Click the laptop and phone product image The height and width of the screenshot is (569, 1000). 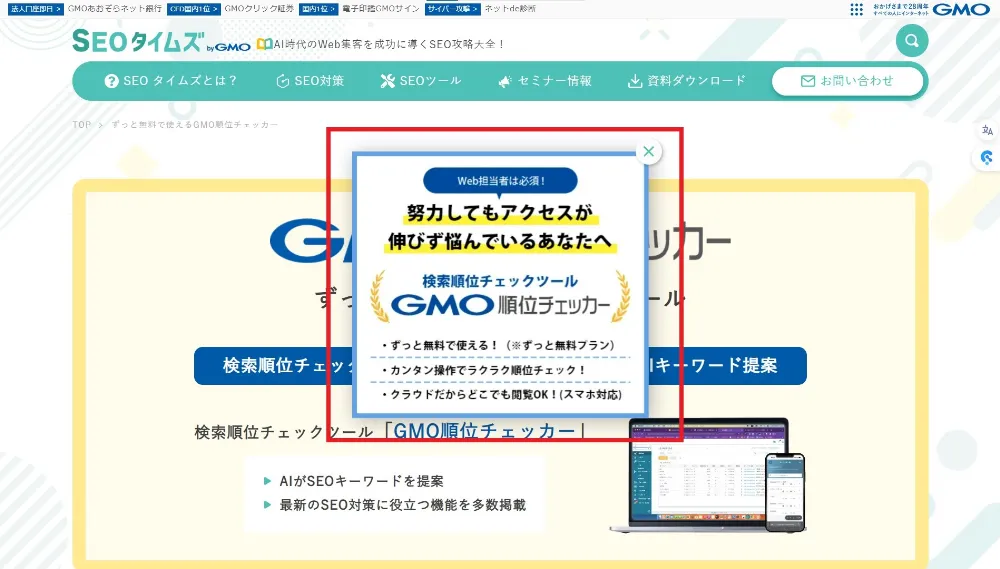(x=708, y=475)
